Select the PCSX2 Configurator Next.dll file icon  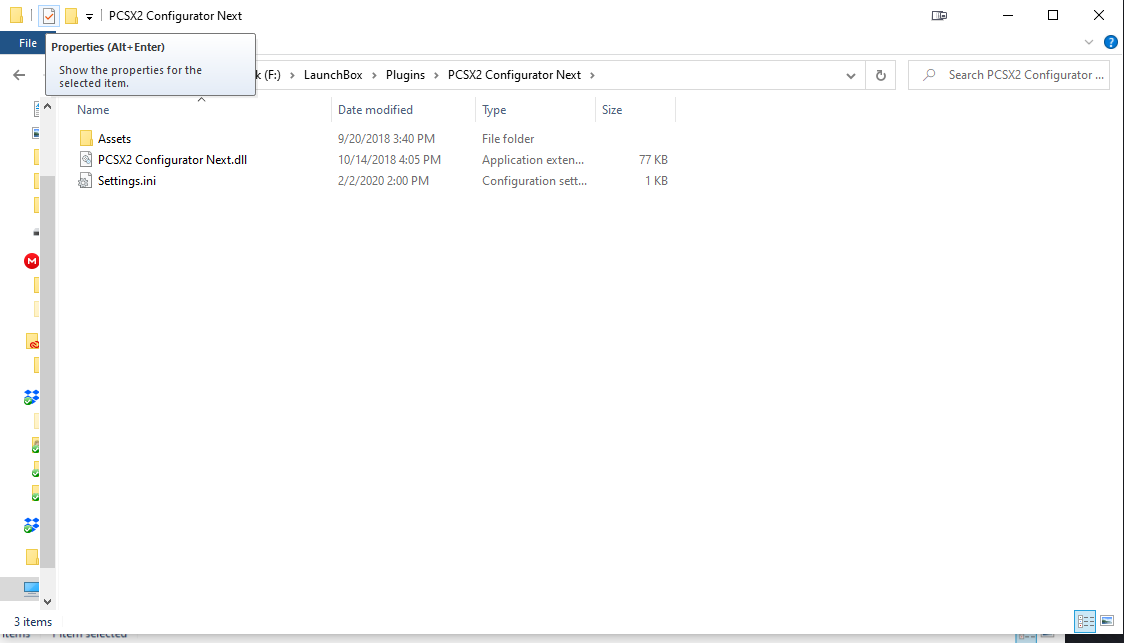click(x=85, y=159)
